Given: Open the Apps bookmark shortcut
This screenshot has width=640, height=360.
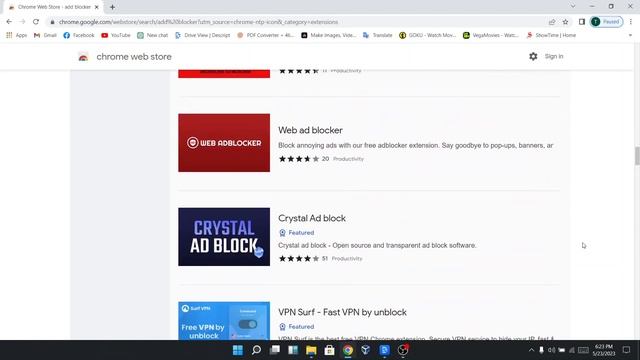Looking at the screenshot, I should click(17, 36).
